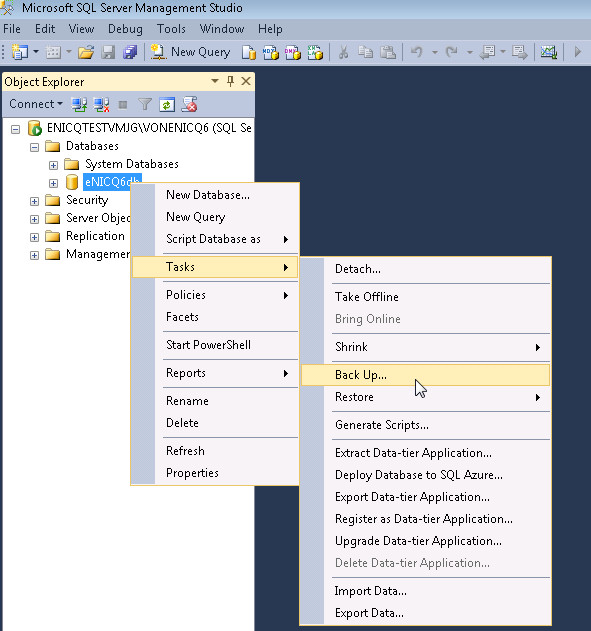
Task: Click the Redo arrow icon
Action: 451,52
